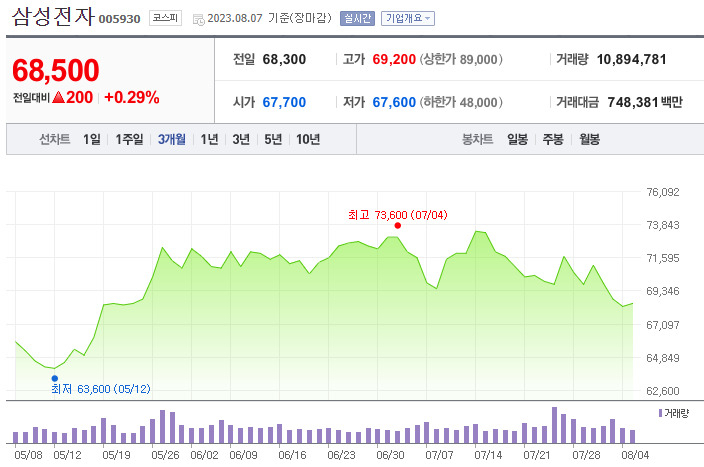Image resolution: width=704 pixels, height=467 pixels.
Task: Select the 5년 line chart tab
Action: coord(273,139)
